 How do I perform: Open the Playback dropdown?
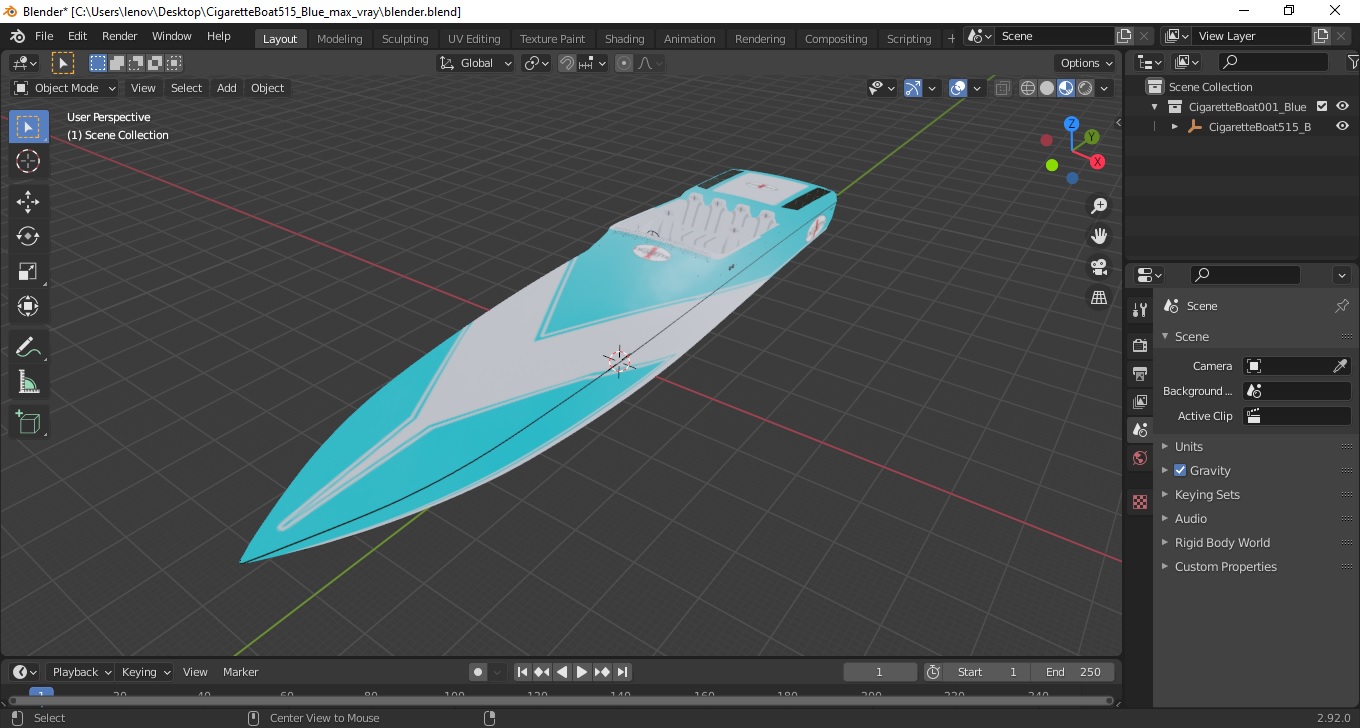pyautogui.click(x=82, y=672)
